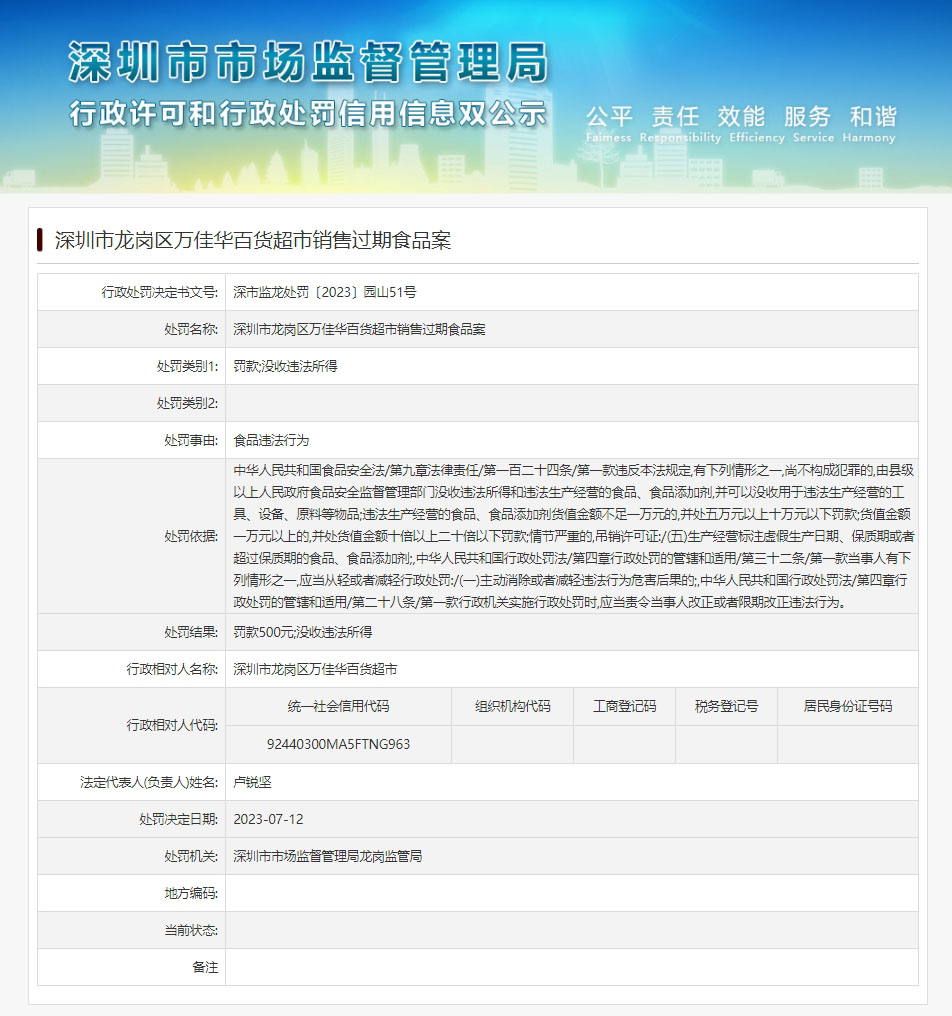
Task: Click the 处罚依据 legal basis paragraph
Action: coord(574,537)
